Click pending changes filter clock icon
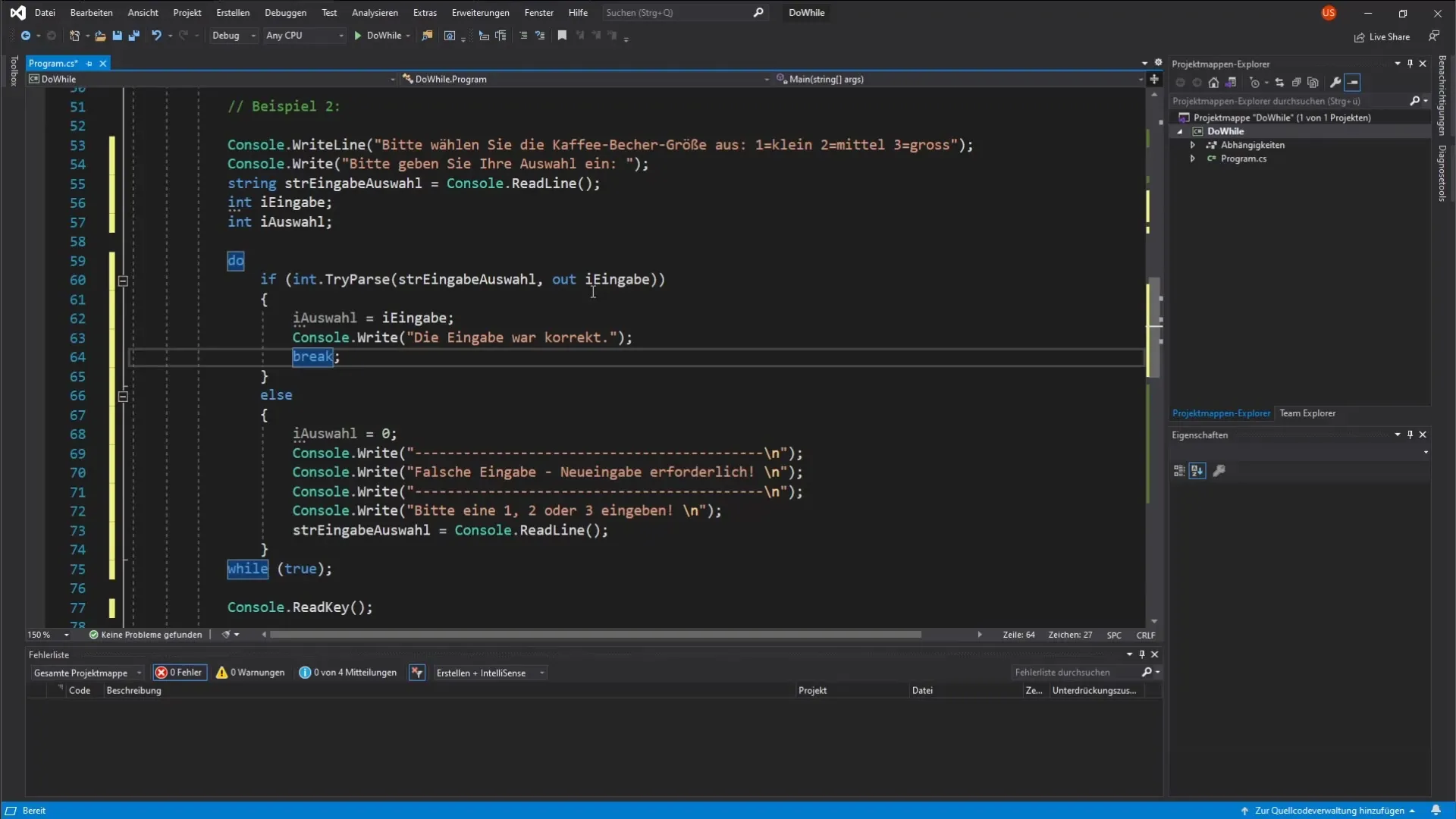This screenshot has height=819, width=1456. point(1254,83)
